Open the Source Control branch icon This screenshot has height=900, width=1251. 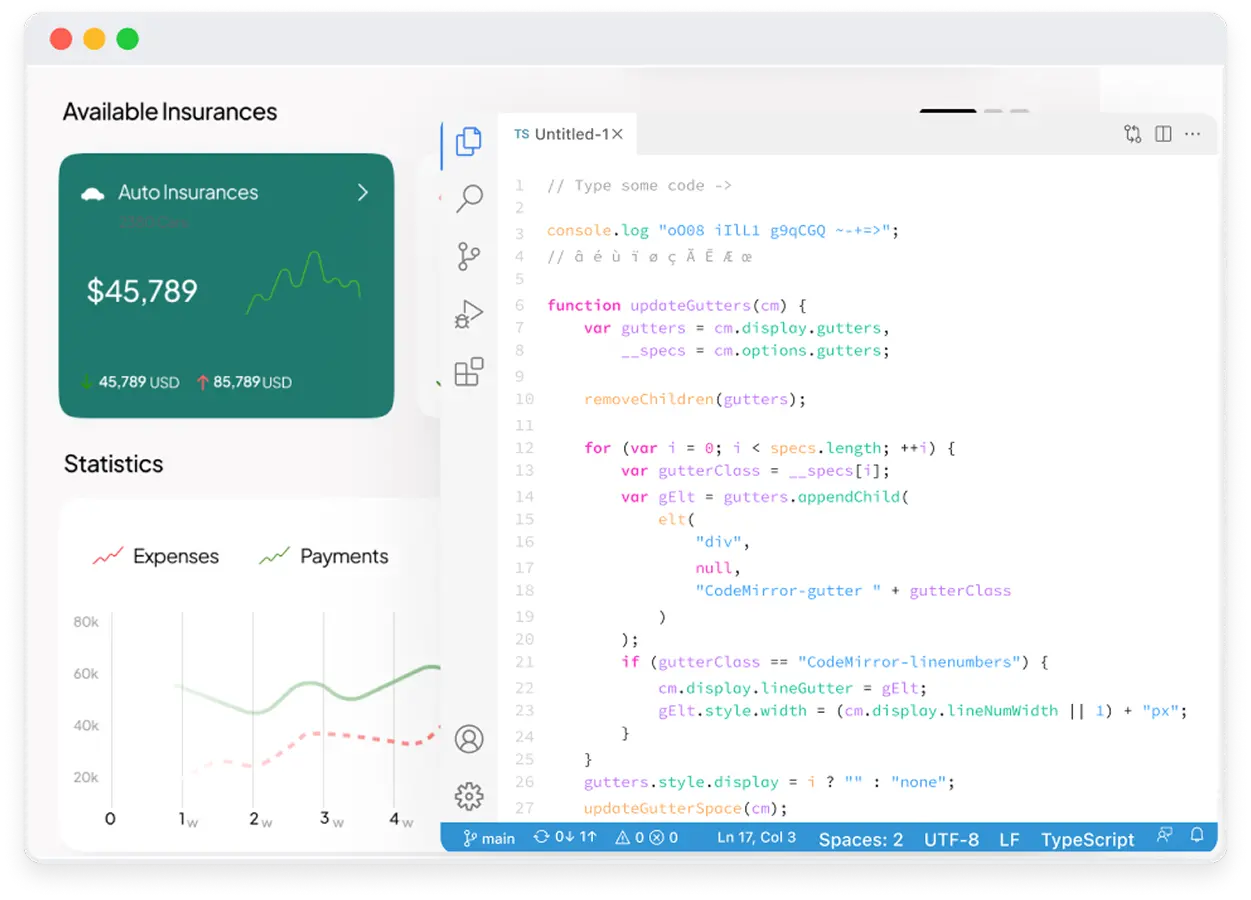(468, 257)
